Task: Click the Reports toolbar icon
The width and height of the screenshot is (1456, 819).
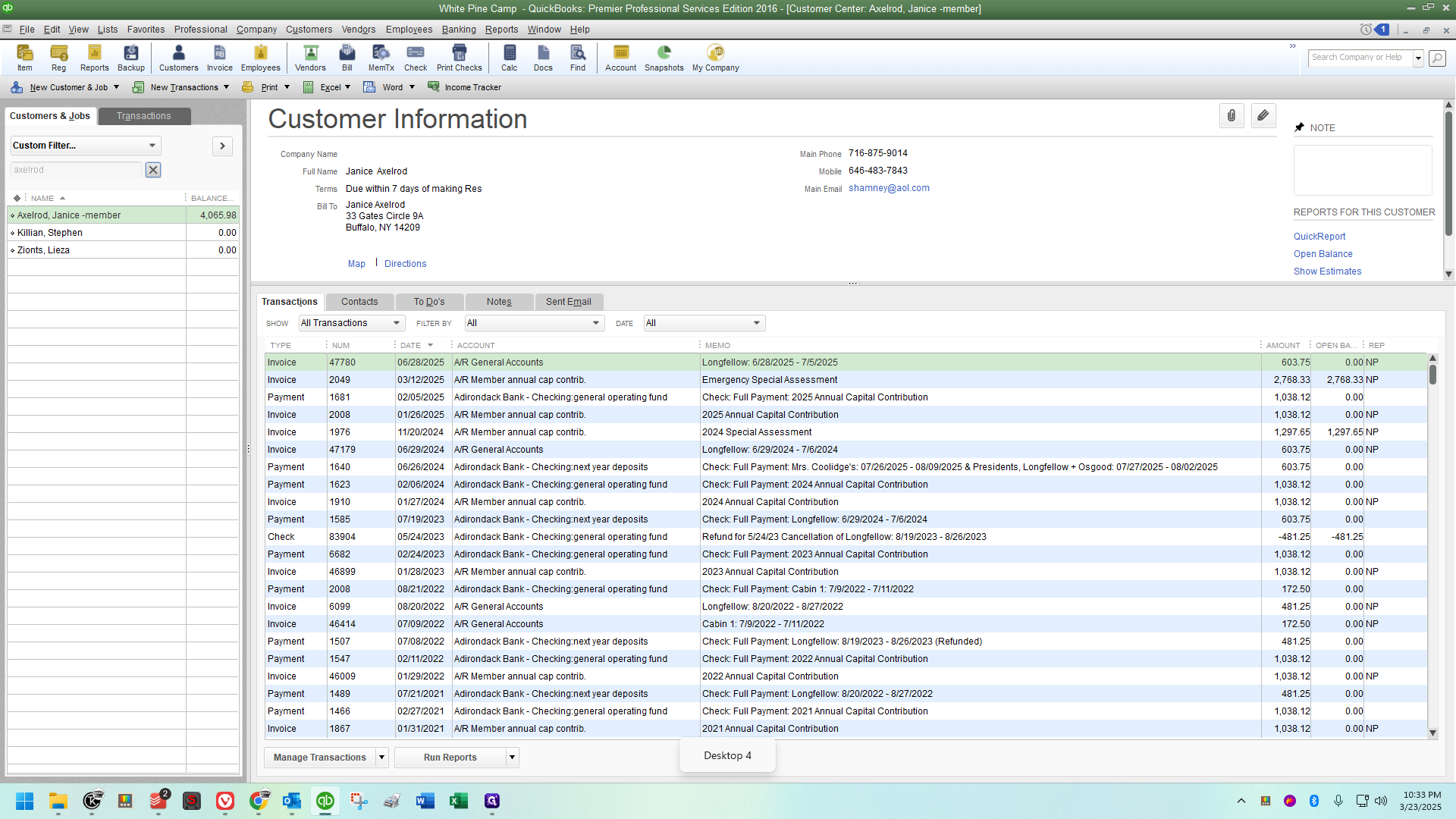Action: pos(95,58)
